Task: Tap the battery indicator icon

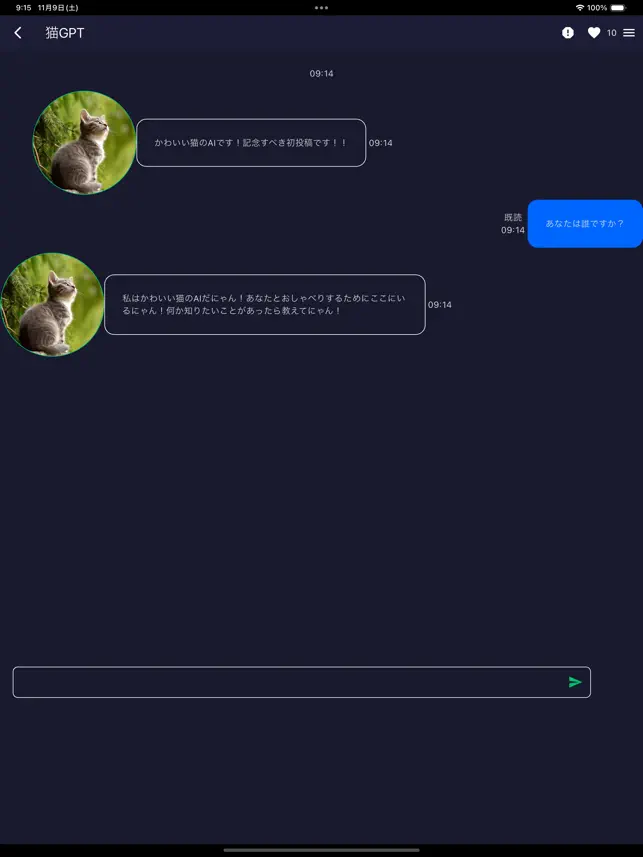Action: [x=618, y=8]
